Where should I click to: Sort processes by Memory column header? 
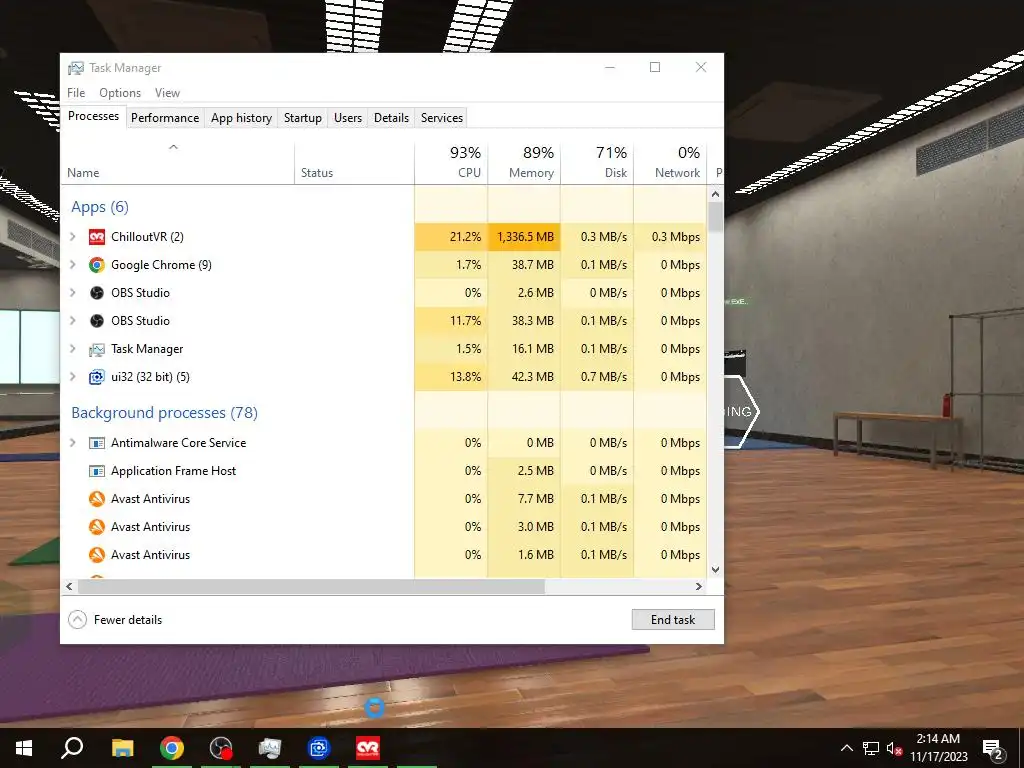tap(524, 163)
